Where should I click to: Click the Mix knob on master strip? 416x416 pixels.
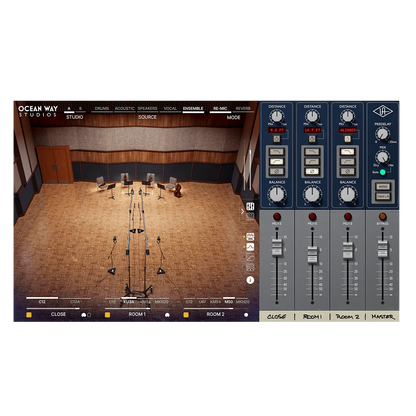(x=382, y=157)
